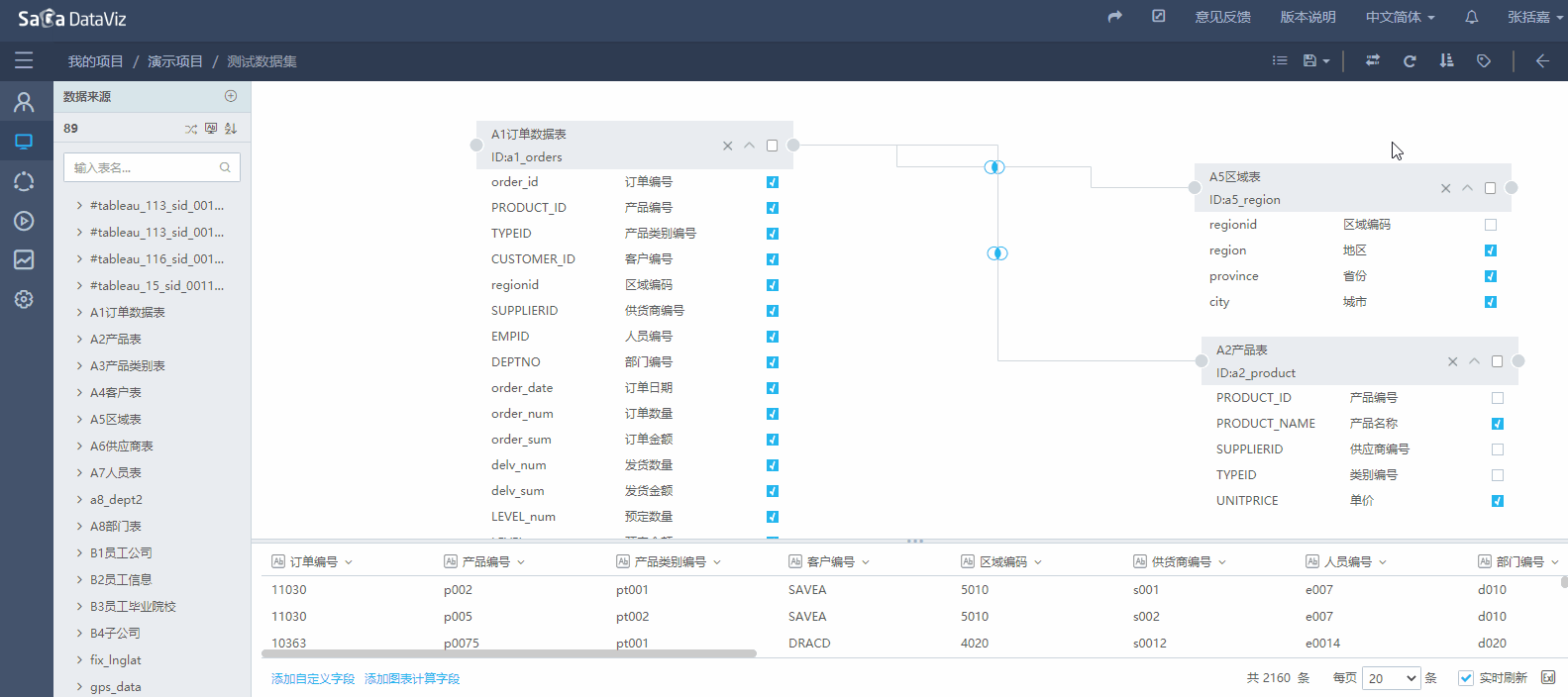Check the PRODUCT_ID checkbox in A2产品表
Viewport: 1568px width, 697px height.
tap(1498, 398)
